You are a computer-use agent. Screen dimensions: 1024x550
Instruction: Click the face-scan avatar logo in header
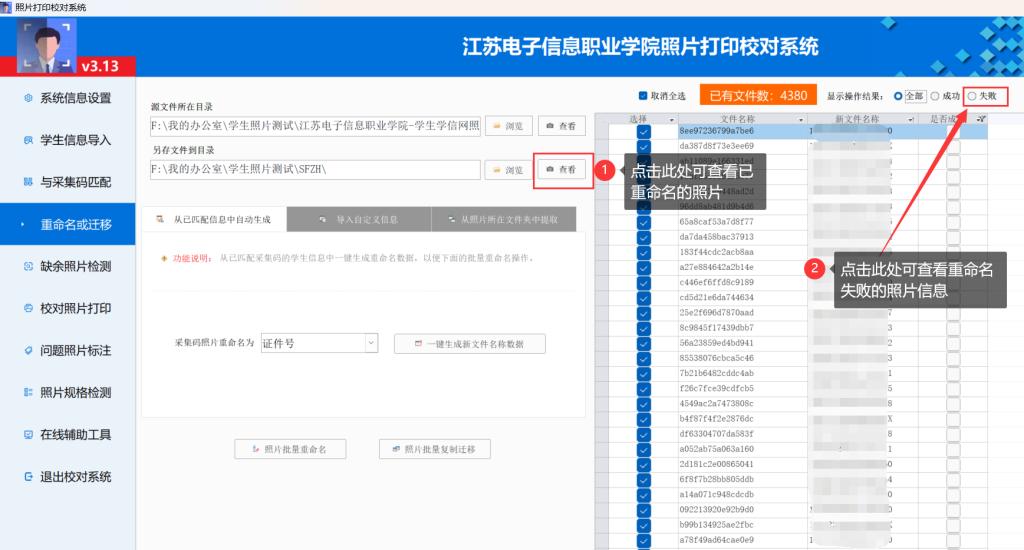tap(46, 45)
